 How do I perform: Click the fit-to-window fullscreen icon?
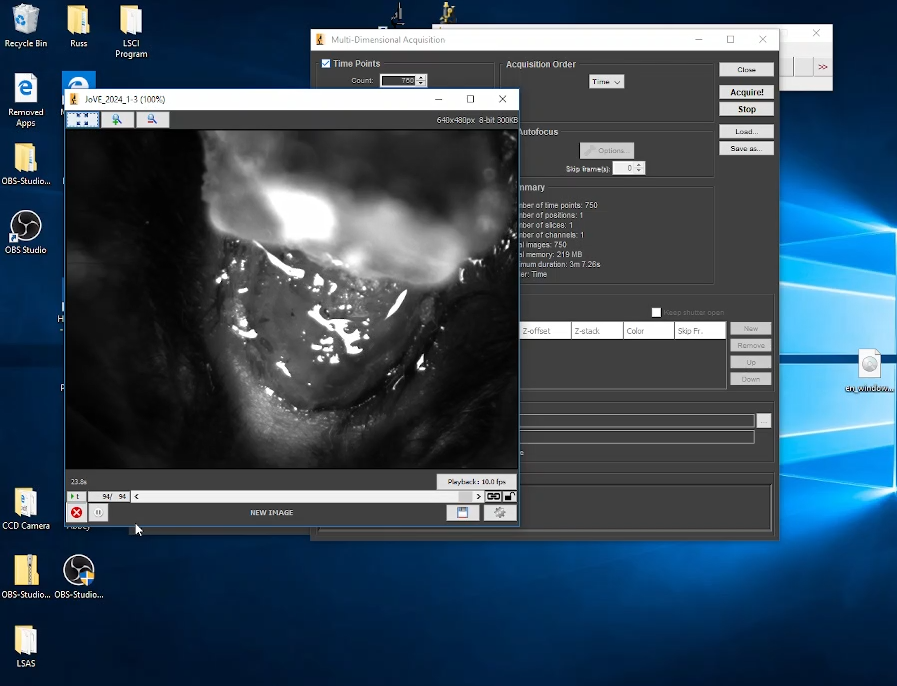(x=83, y=120)
